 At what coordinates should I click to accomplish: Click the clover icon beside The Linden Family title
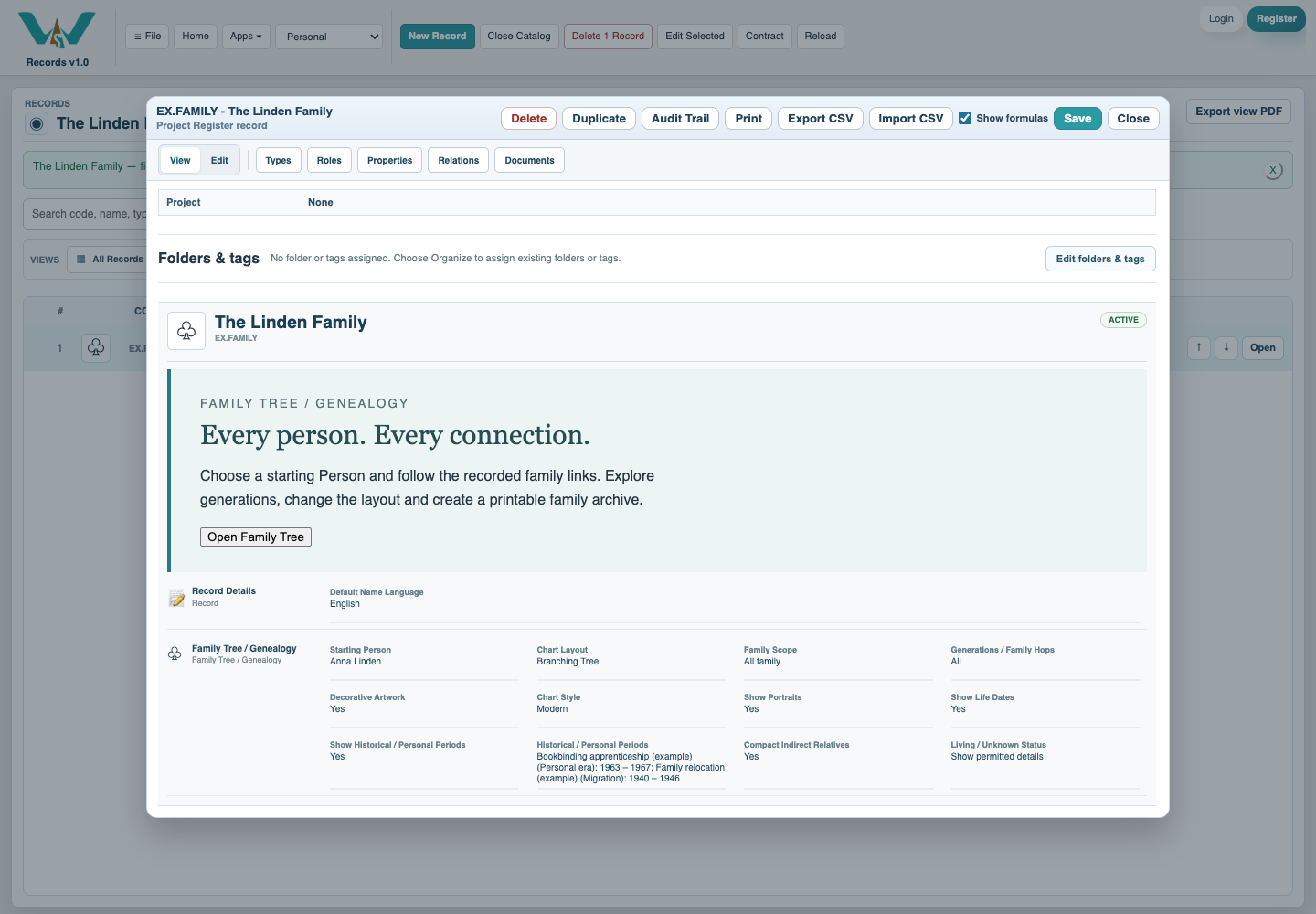click(186, 331)
